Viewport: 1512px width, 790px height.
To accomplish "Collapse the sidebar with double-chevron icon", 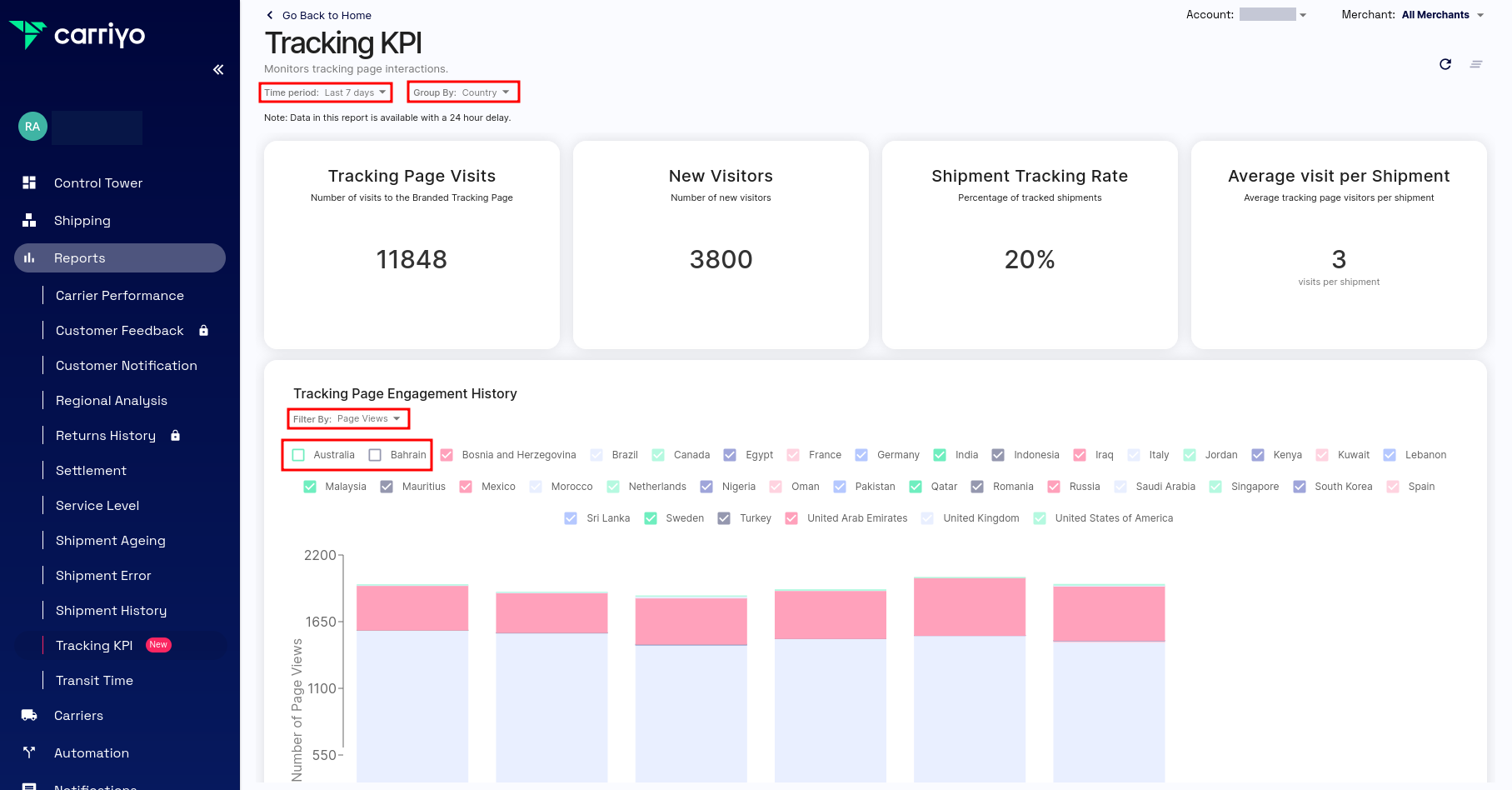I will (218, 69).
